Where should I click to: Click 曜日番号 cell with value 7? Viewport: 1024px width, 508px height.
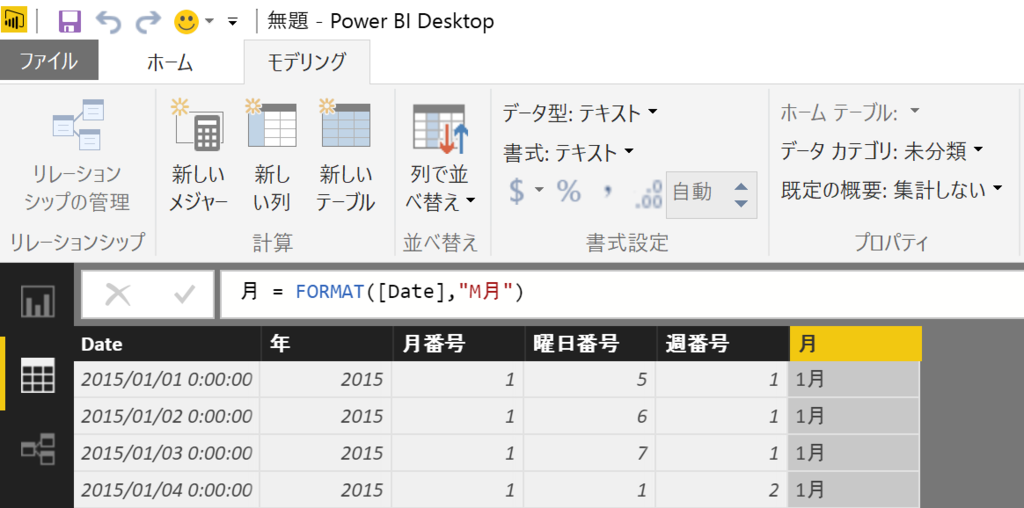tap(591, 452)
